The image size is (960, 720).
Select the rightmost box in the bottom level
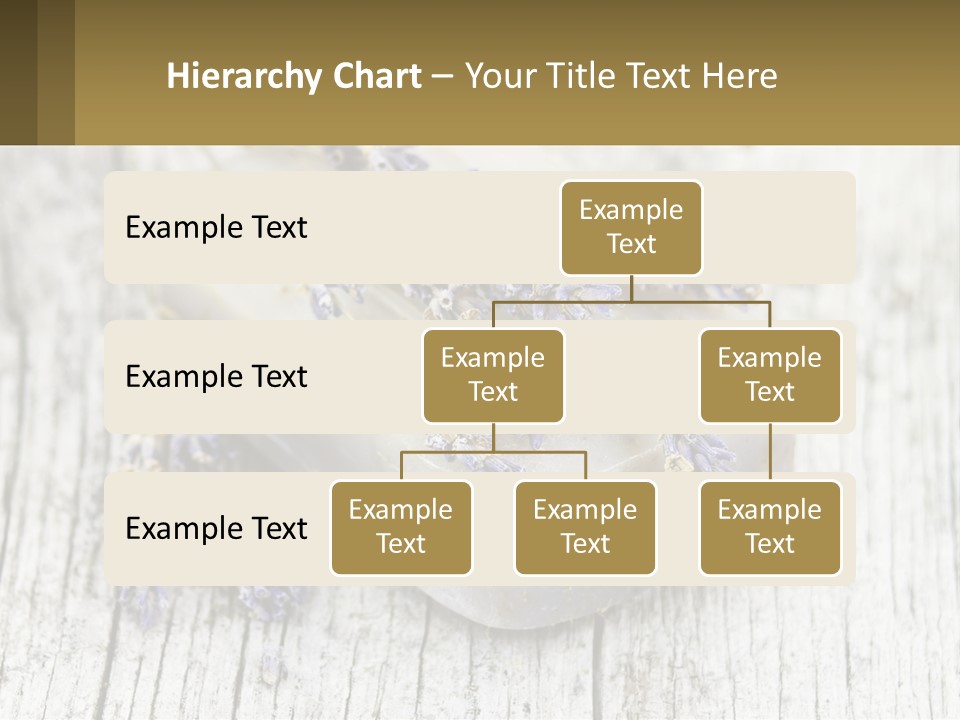(770, 527)
